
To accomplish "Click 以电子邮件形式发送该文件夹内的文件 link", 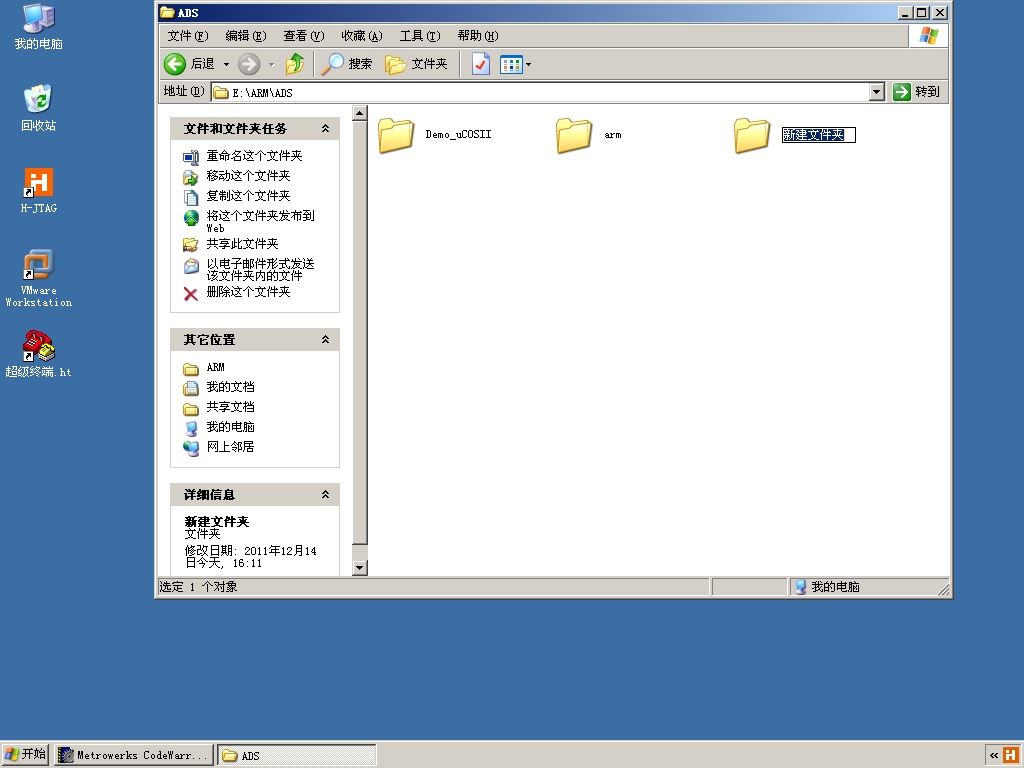I will tap(261, 269).
